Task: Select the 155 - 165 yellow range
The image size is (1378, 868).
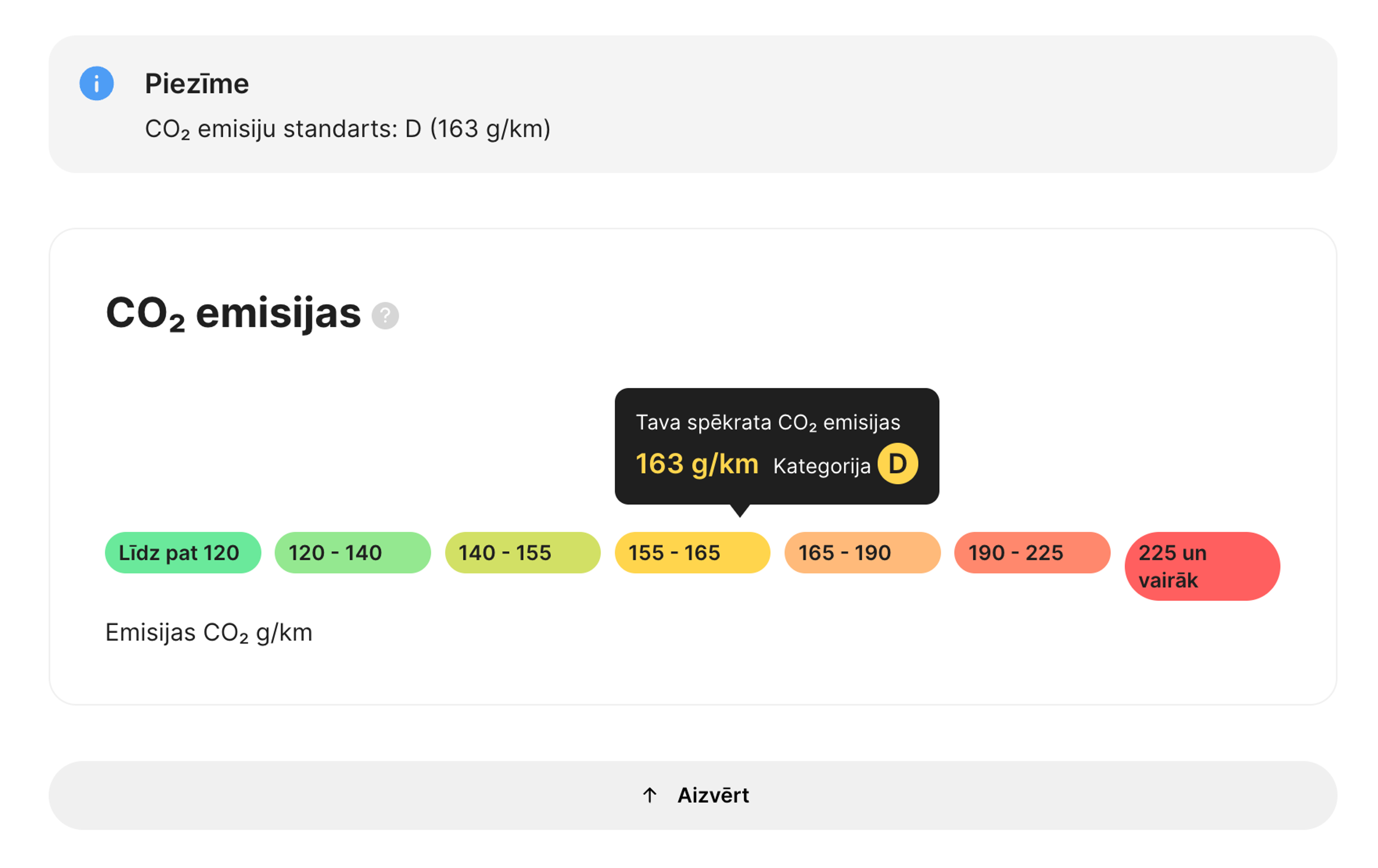Action: [692, 552]
